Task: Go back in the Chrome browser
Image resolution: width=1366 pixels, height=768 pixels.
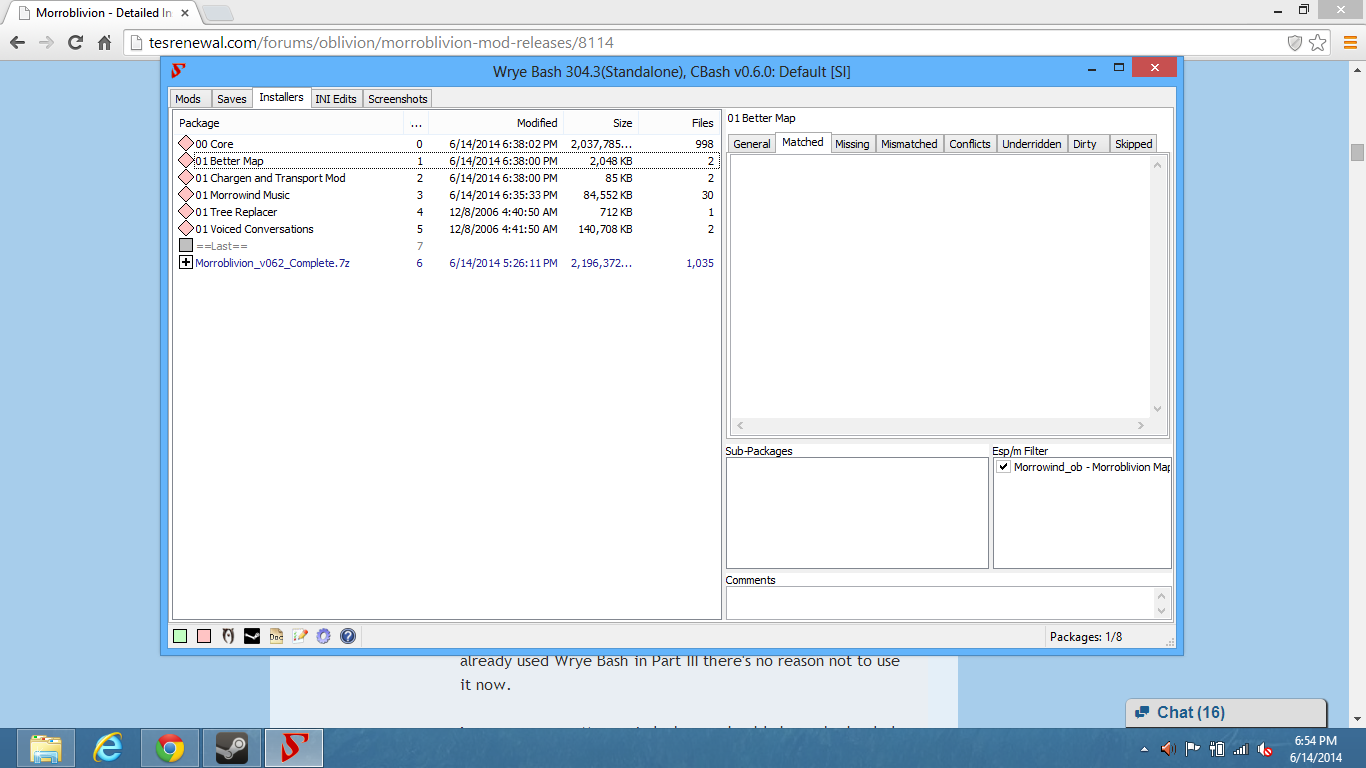Action: click(x=17, y=43)
